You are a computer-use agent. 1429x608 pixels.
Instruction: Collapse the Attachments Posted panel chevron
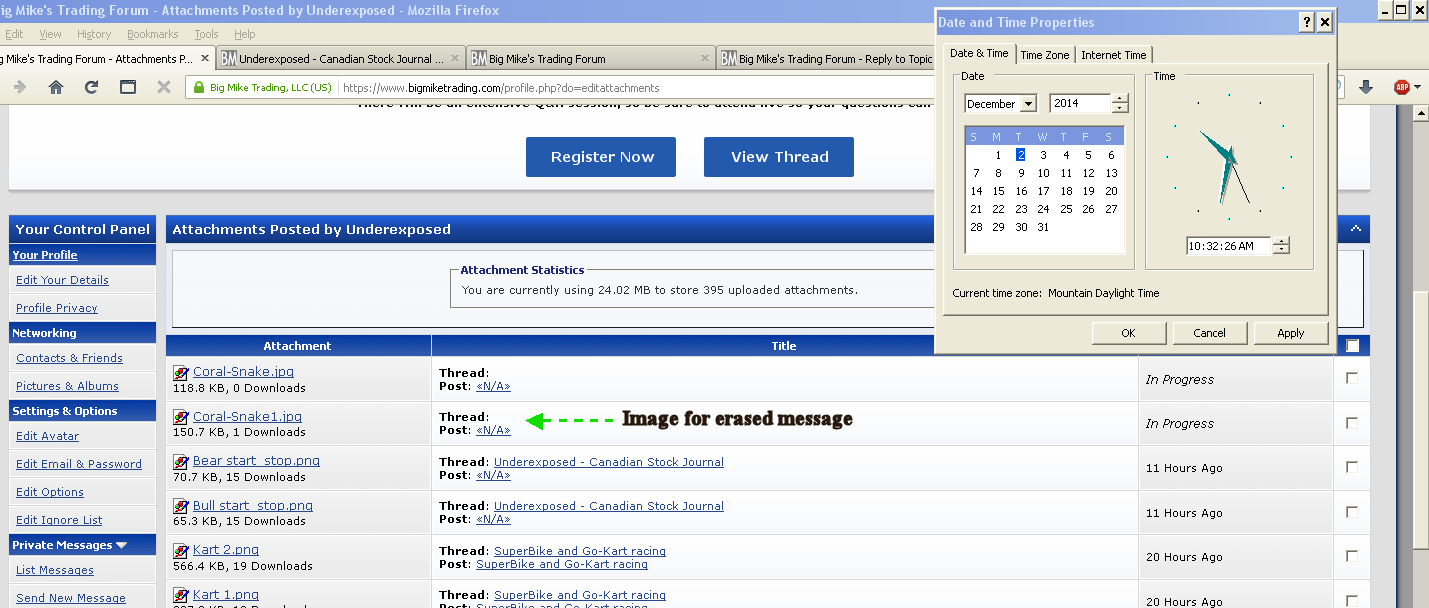point(1355,229)
